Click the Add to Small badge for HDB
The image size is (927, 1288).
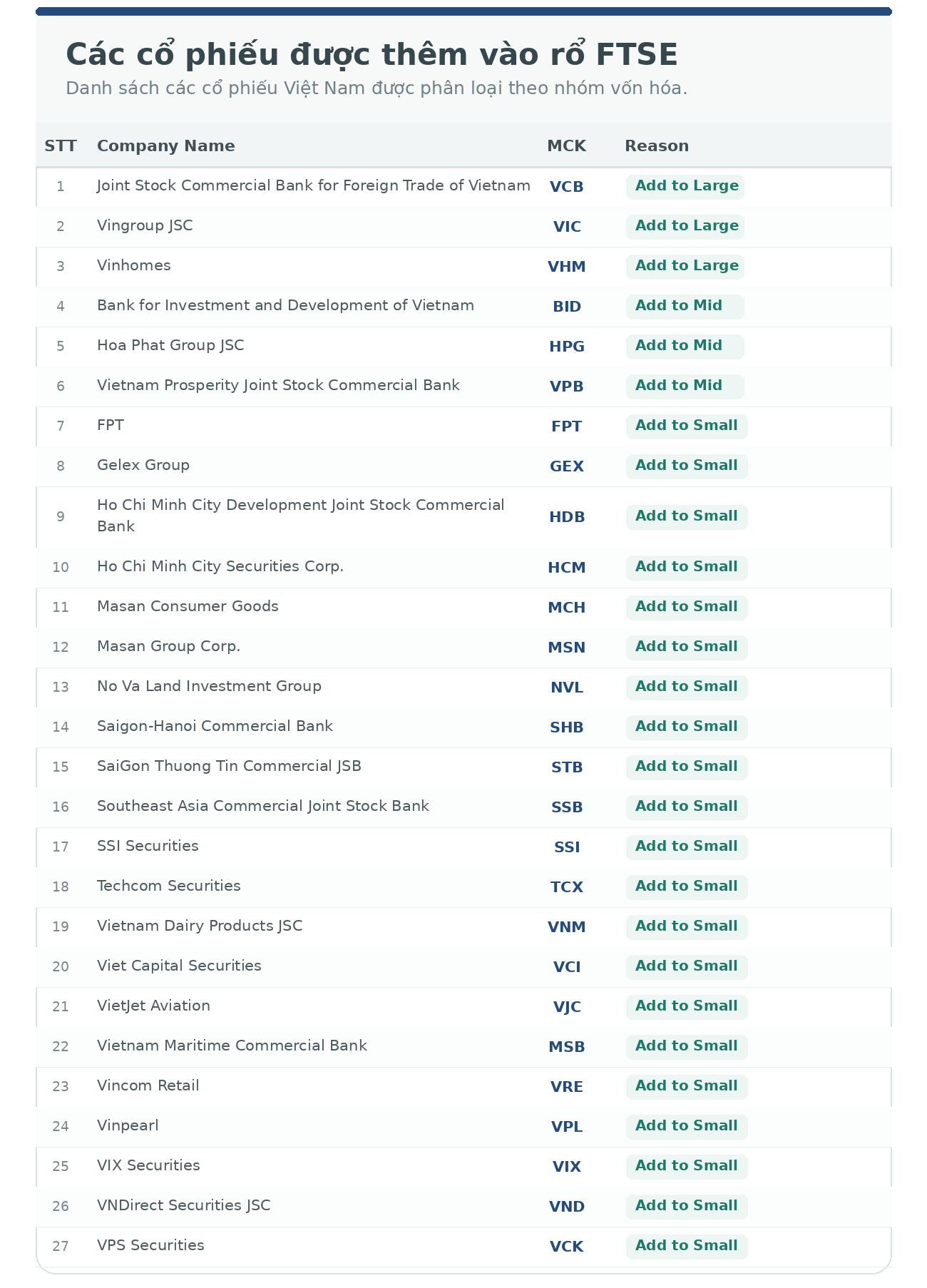pyautogui.click(x=687, y=516)
